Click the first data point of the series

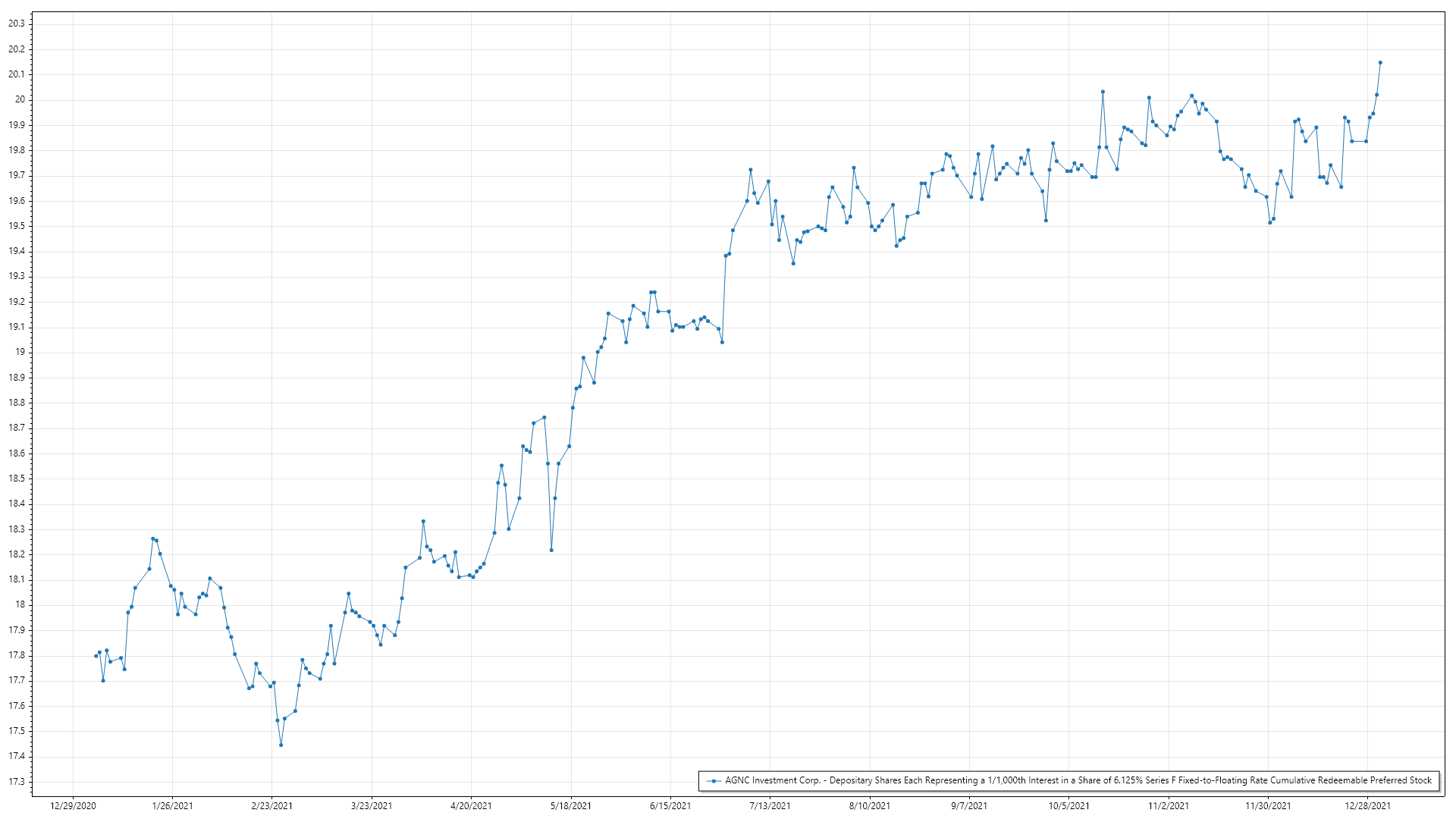[96, 656]
